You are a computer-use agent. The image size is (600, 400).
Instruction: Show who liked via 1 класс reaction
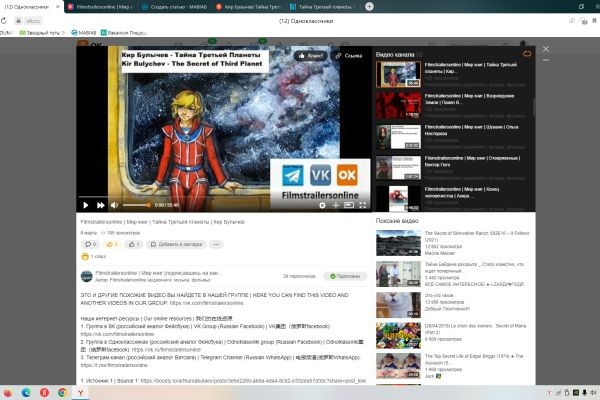[x=94, y=256]
